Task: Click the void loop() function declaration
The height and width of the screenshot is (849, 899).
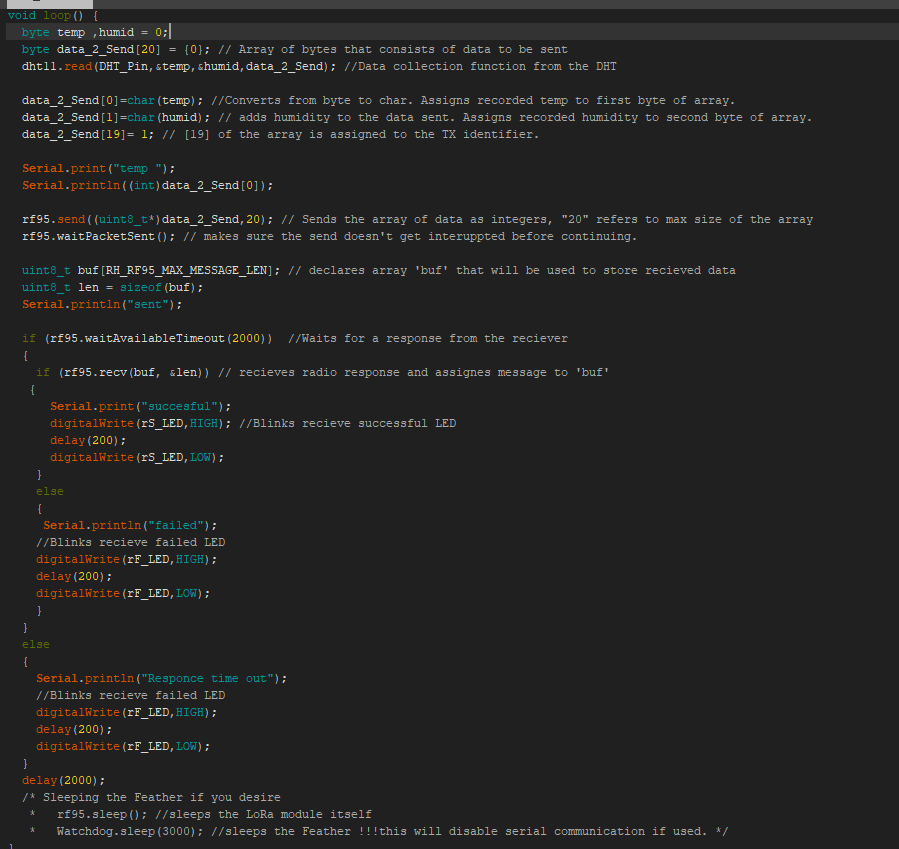Action: [52, 16]
